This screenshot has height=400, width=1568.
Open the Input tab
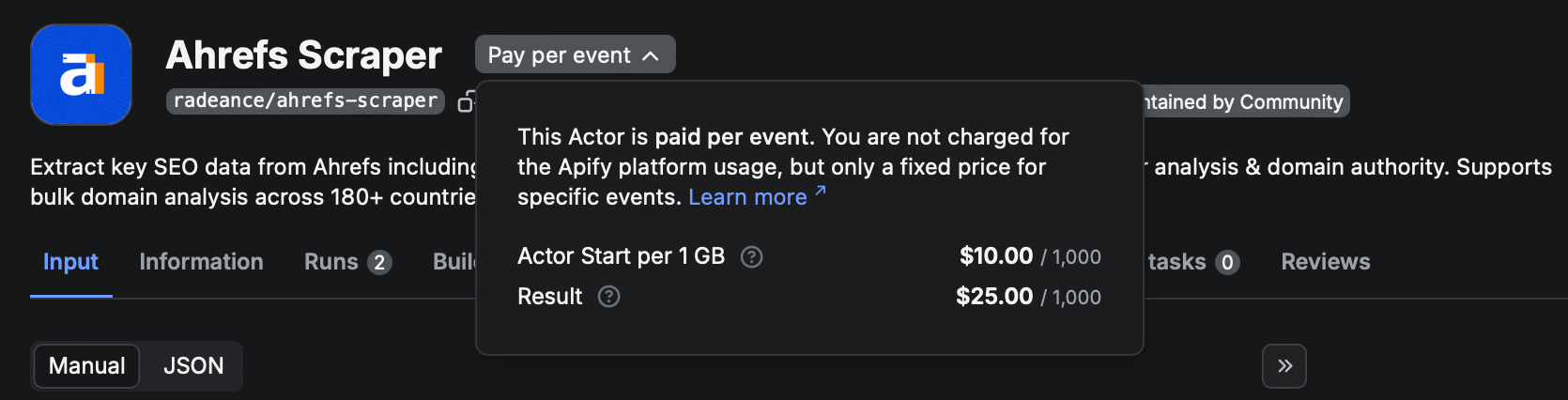[x=70, y=262]
